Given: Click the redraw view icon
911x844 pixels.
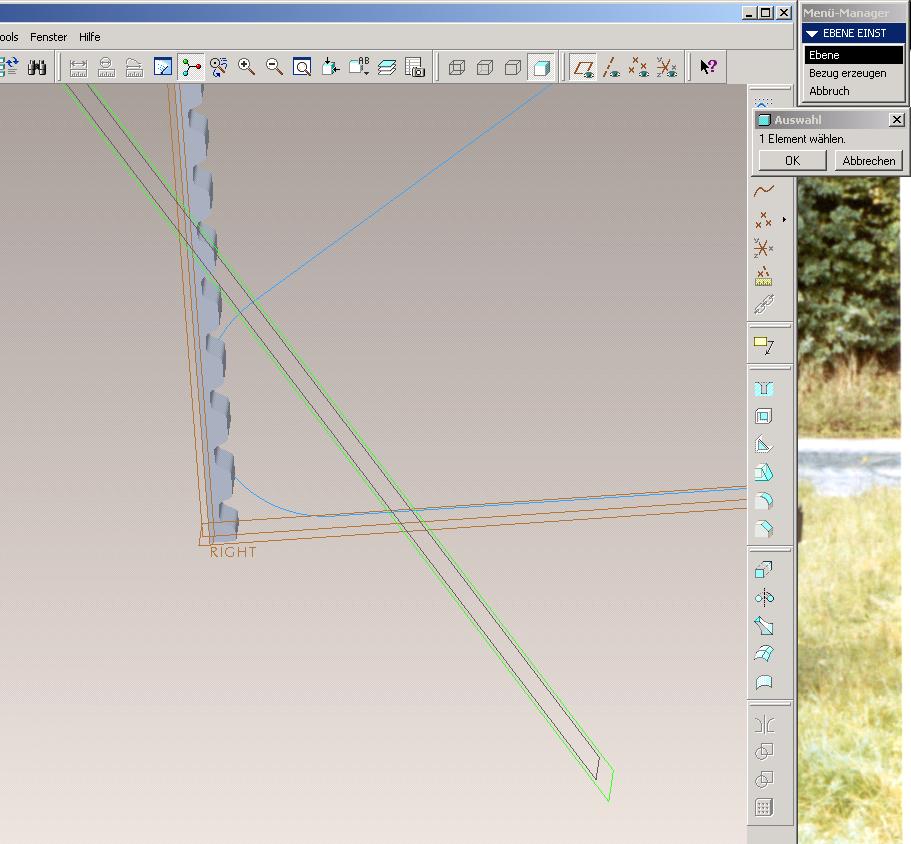Looking at the screenshot, I should tap(163, 67).
